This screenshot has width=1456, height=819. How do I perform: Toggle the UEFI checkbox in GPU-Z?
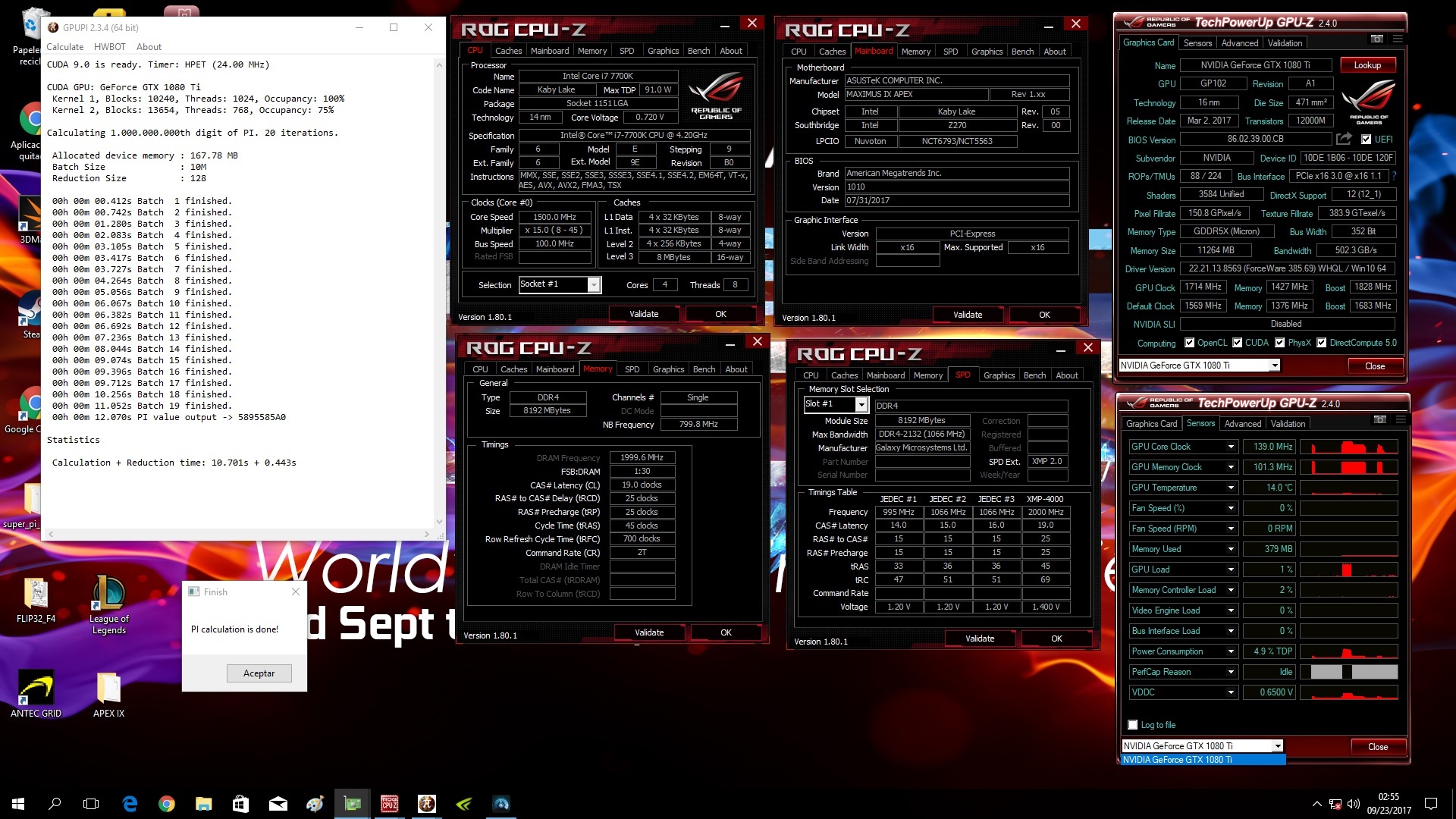pos(1366,140)
